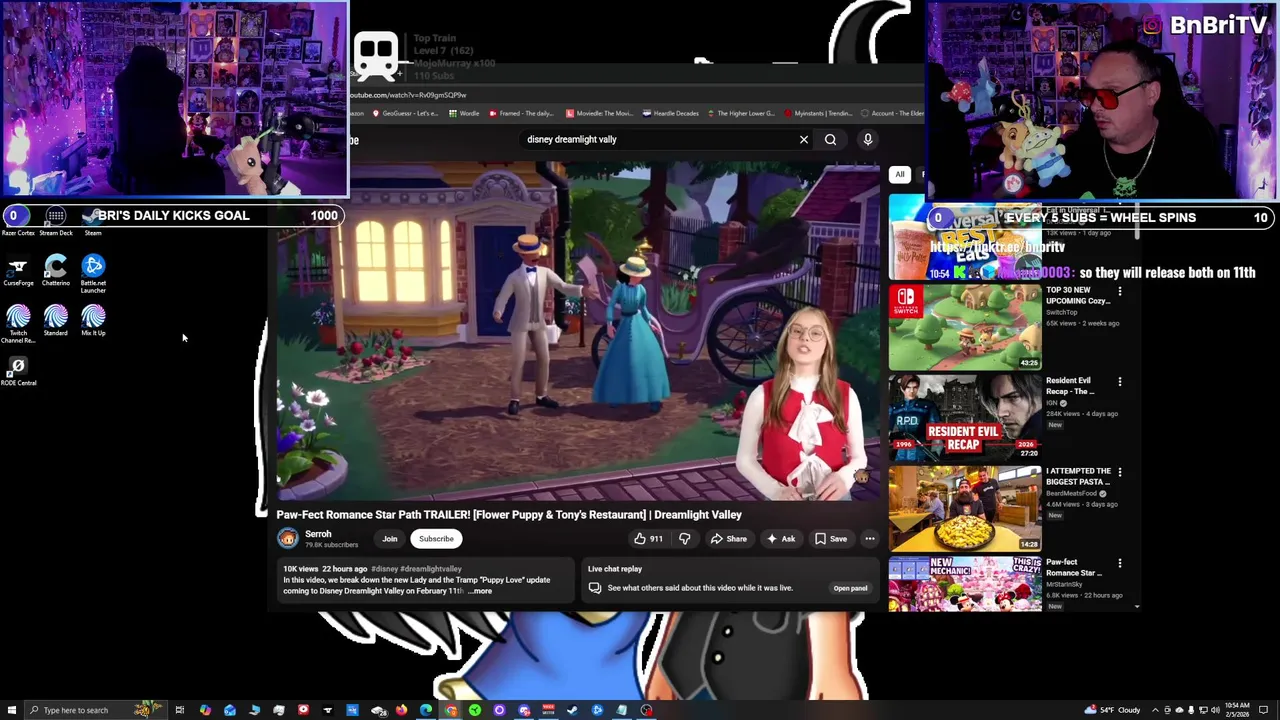Open the Wordle bookmark
1280x720 pixels.
(x=463, y=113)
